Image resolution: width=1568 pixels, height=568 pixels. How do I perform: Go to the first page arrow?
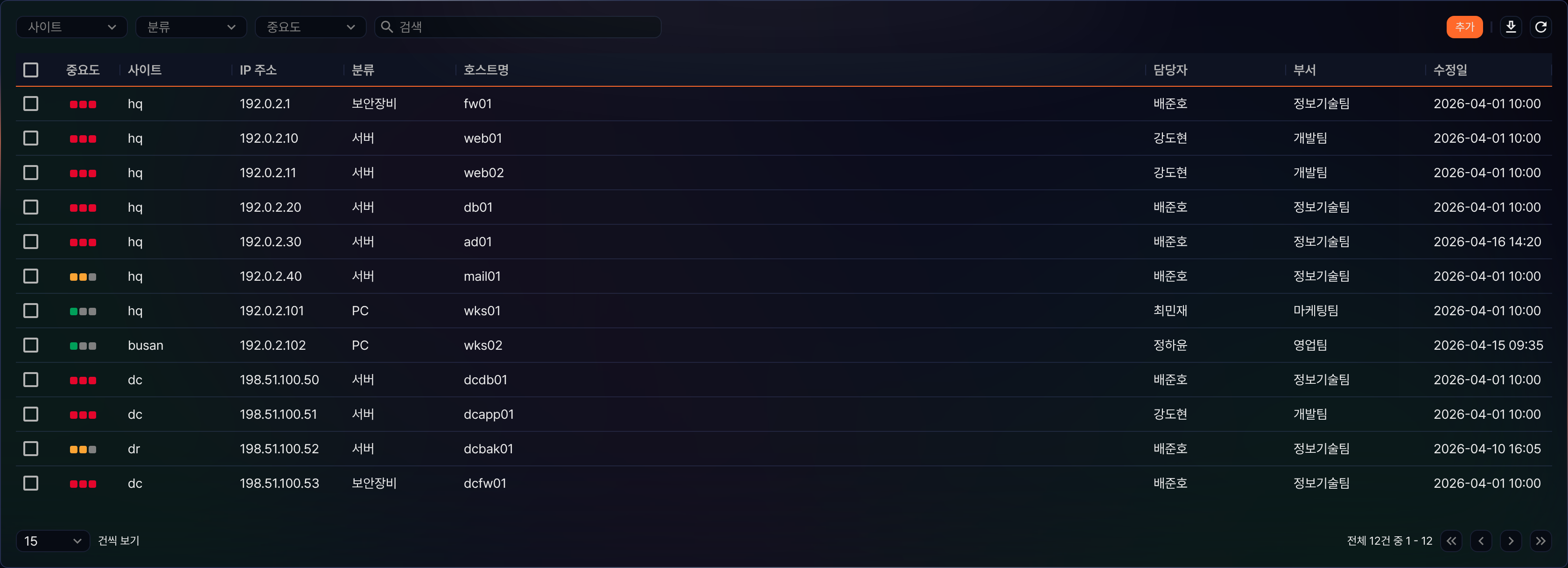tap(1451, 540)
